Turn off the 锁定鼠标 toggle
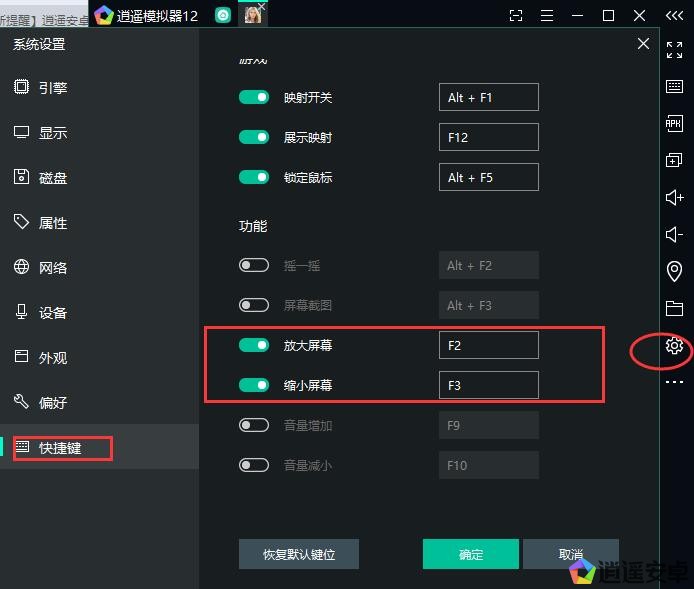Viewport: 694px width, 589px height. pyautogui.click(x=254, y=177)
